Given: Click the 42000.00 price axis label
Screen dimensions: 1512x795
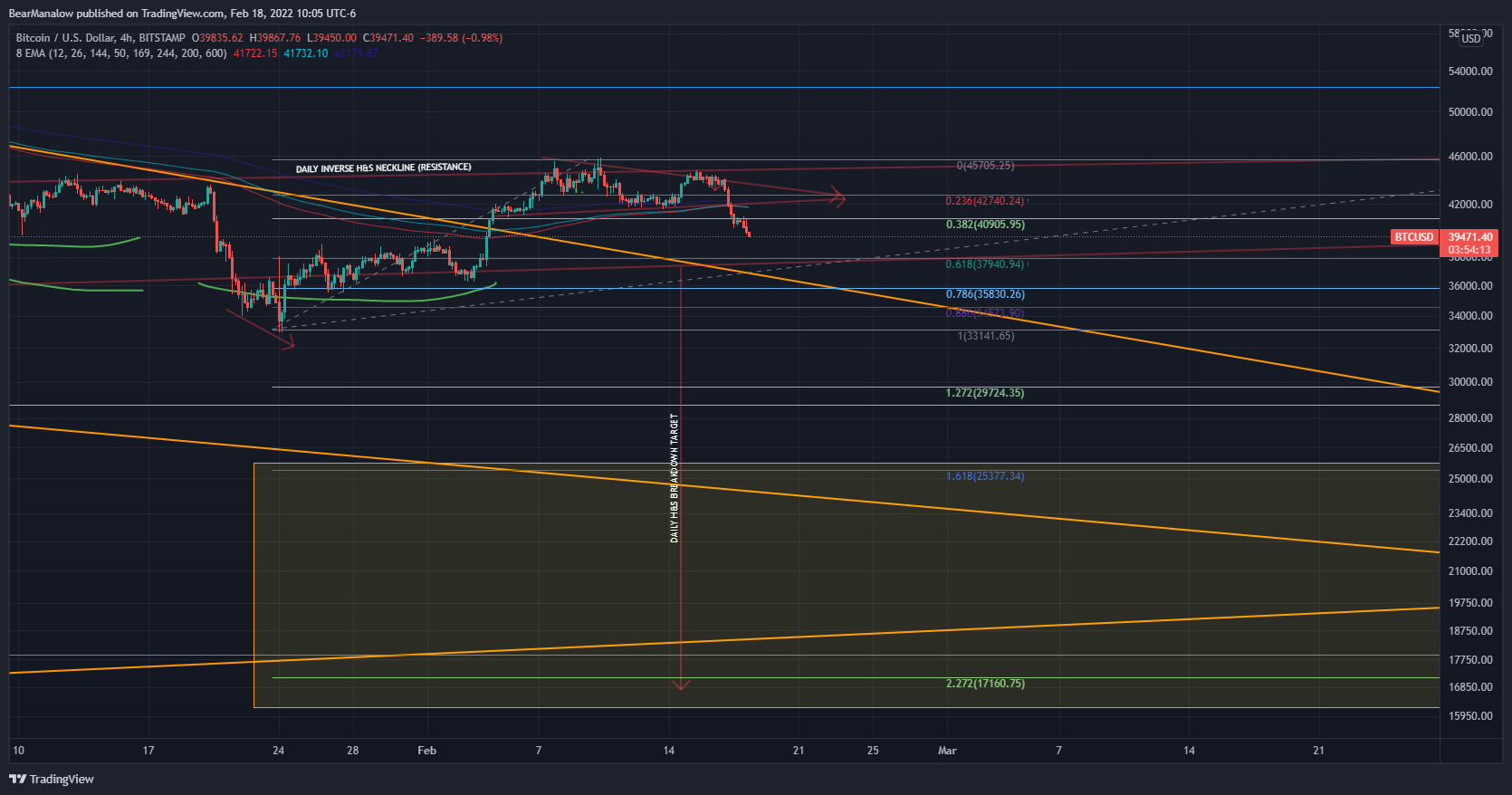Looking at the screenshot, I should pos(1470,205).
